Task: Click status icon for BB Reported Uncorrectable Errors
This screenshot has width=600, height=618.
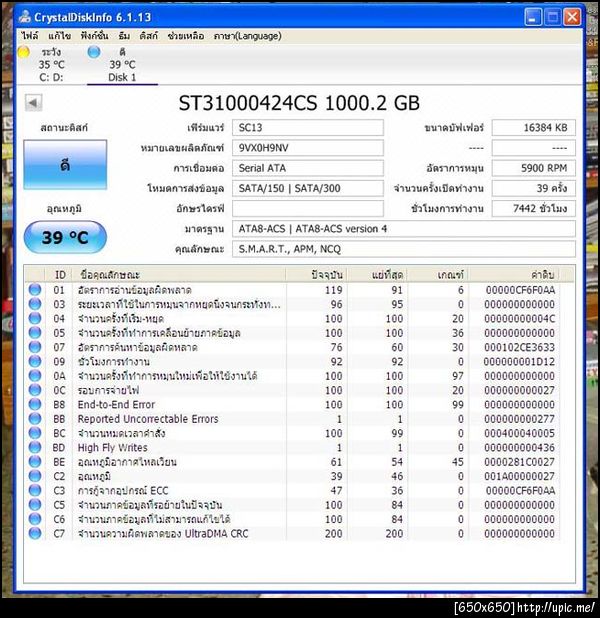Action: coord(35,419)
